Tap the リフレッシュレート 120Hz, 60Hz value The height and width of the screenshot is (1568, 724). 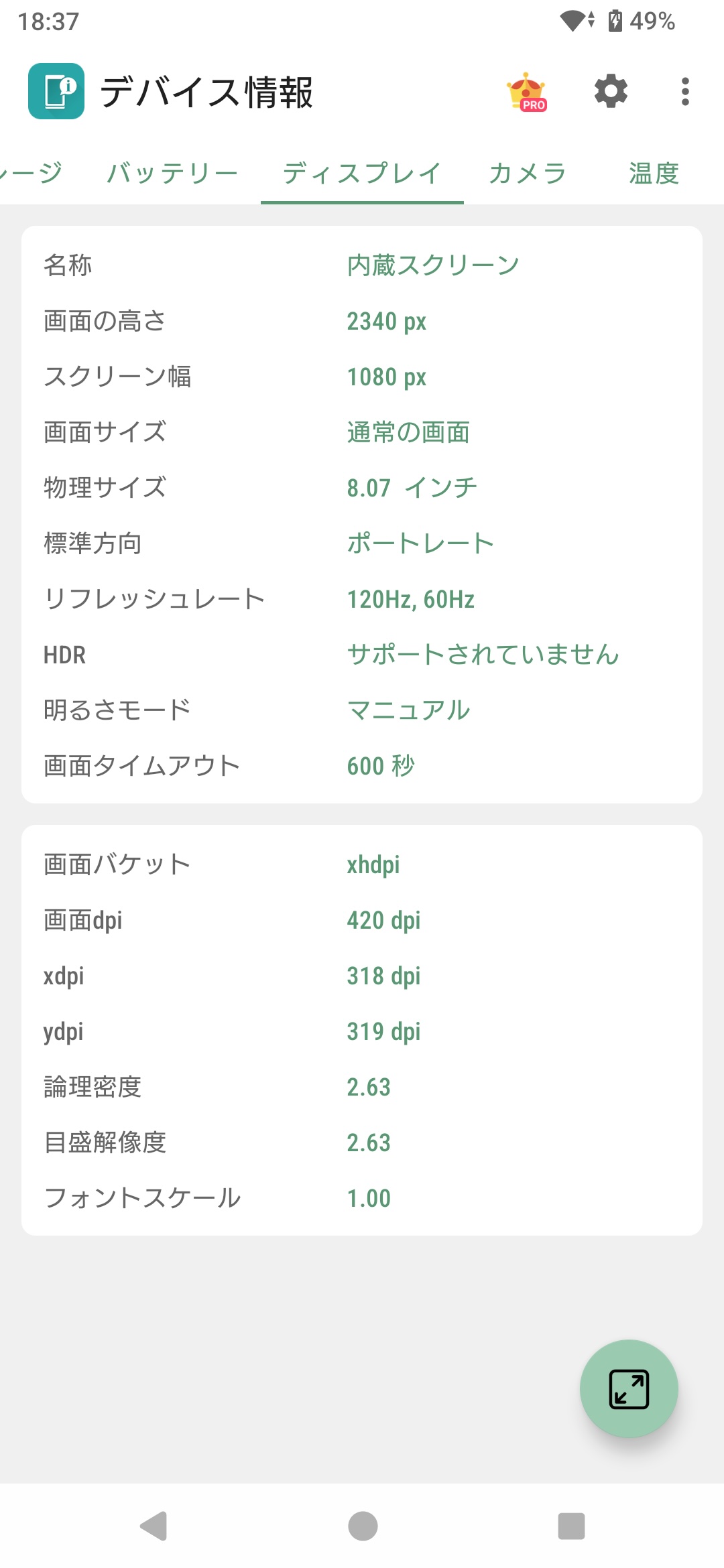(410, 599)
